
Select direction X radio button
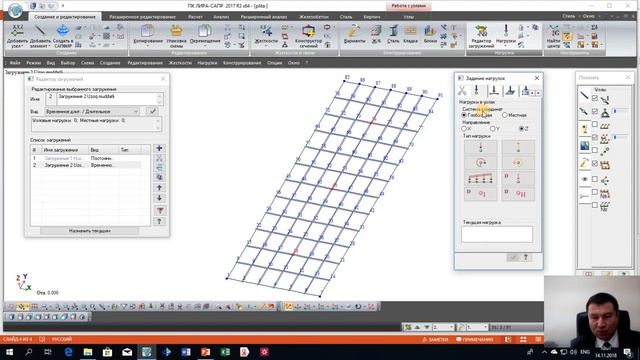coord(464,129)
